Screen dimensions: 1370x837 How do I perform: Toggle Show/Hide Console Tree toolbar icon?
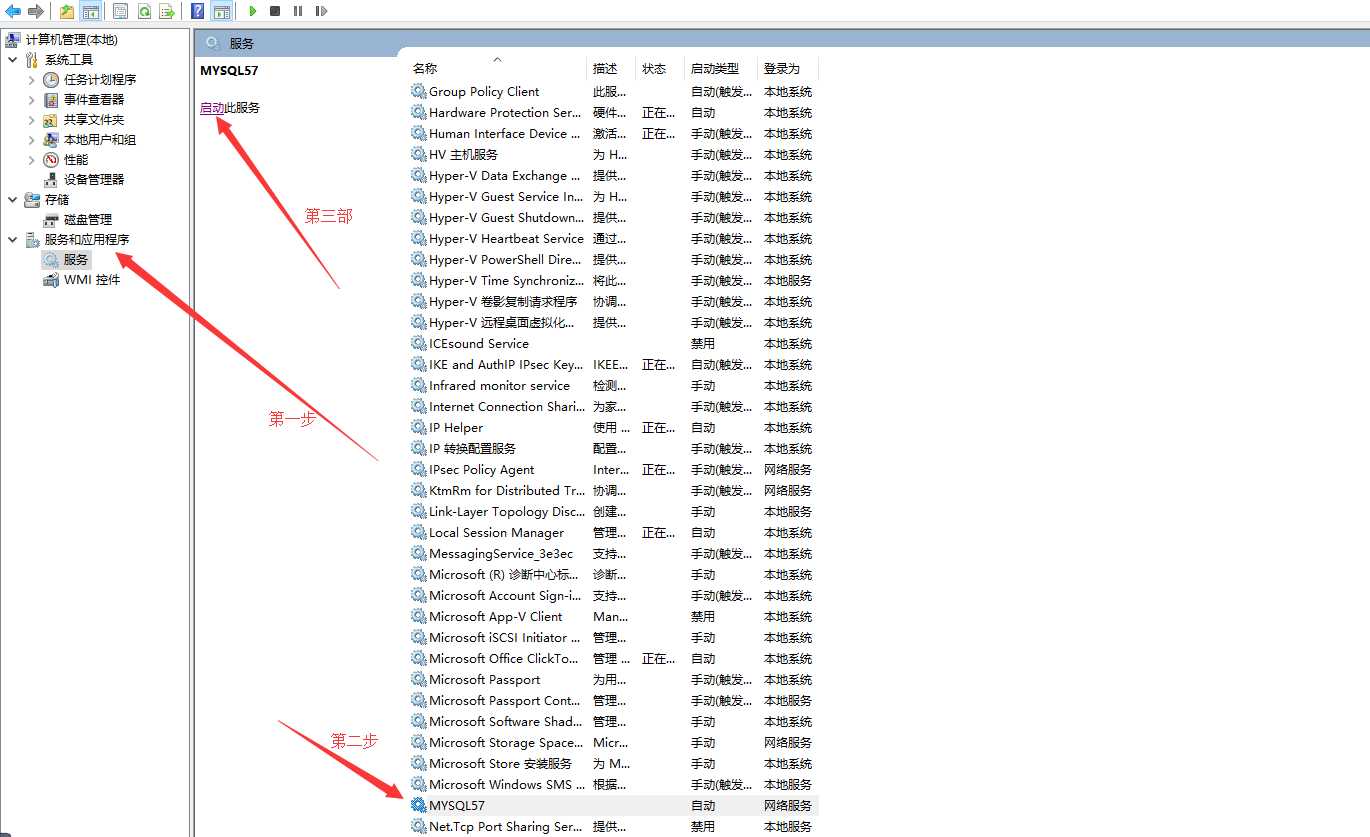pos(91,11)
